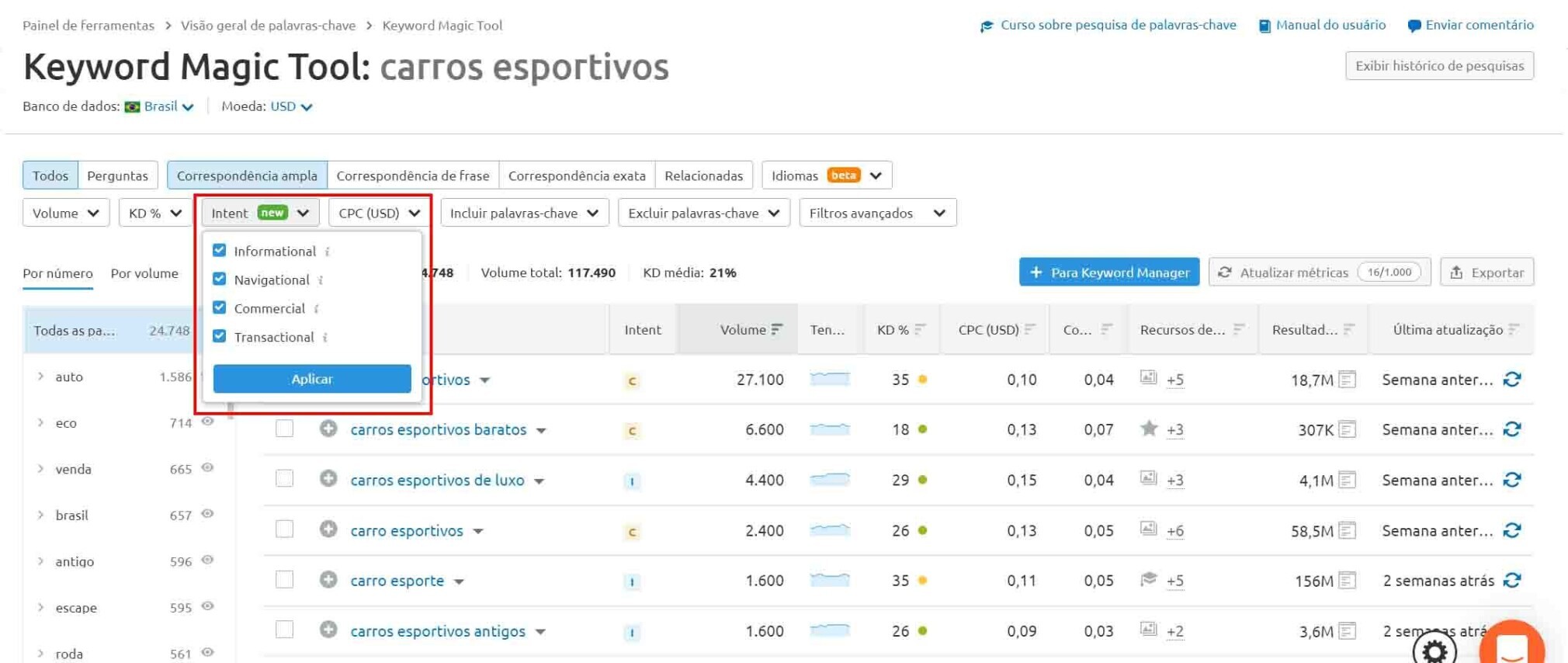
Task: Toggle eye icon for venda group
Action: click(x=207, y=468)
